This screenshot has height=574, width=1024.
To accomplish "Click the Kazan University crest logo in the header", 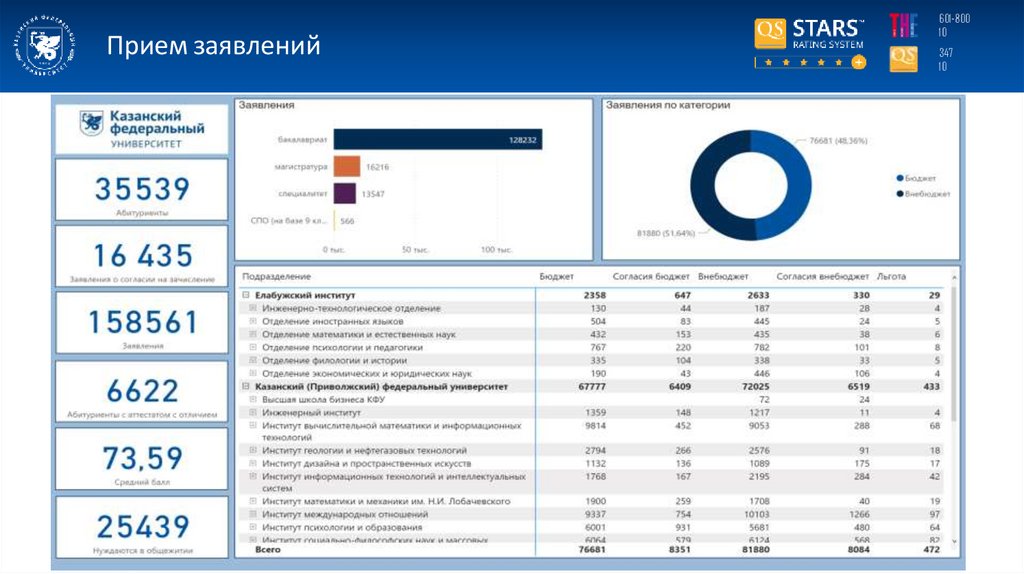I will (44, 46).
